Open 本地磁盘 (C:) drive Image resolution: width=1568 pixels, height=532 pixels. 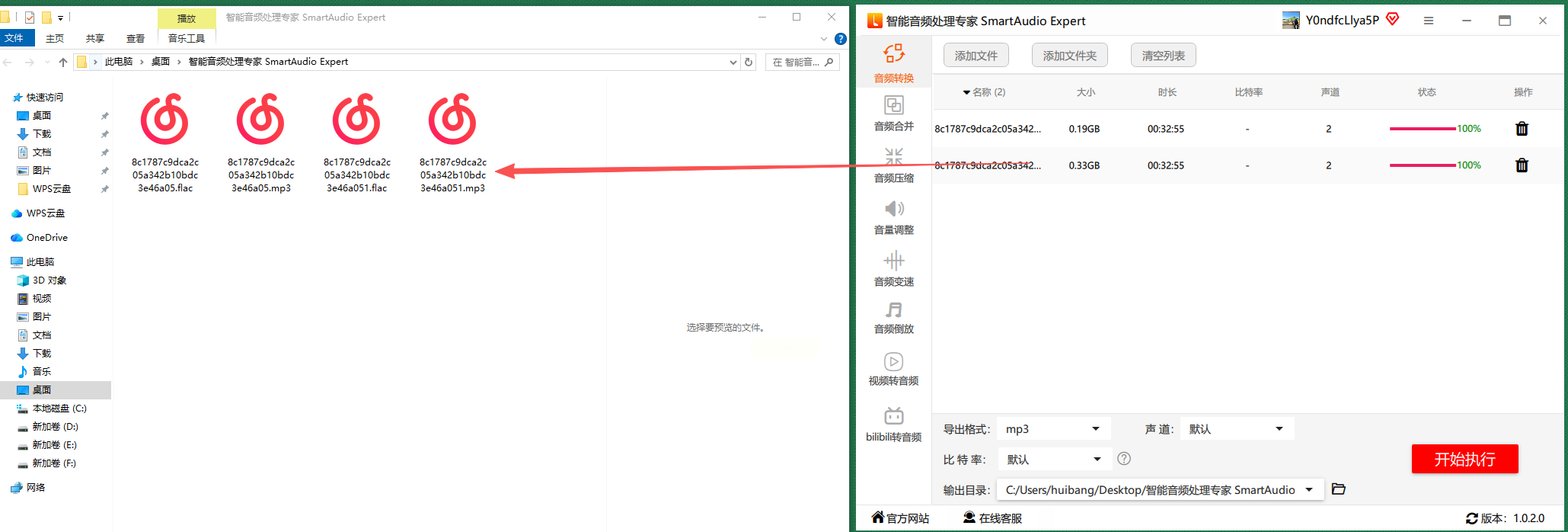(x=59, y=409)
